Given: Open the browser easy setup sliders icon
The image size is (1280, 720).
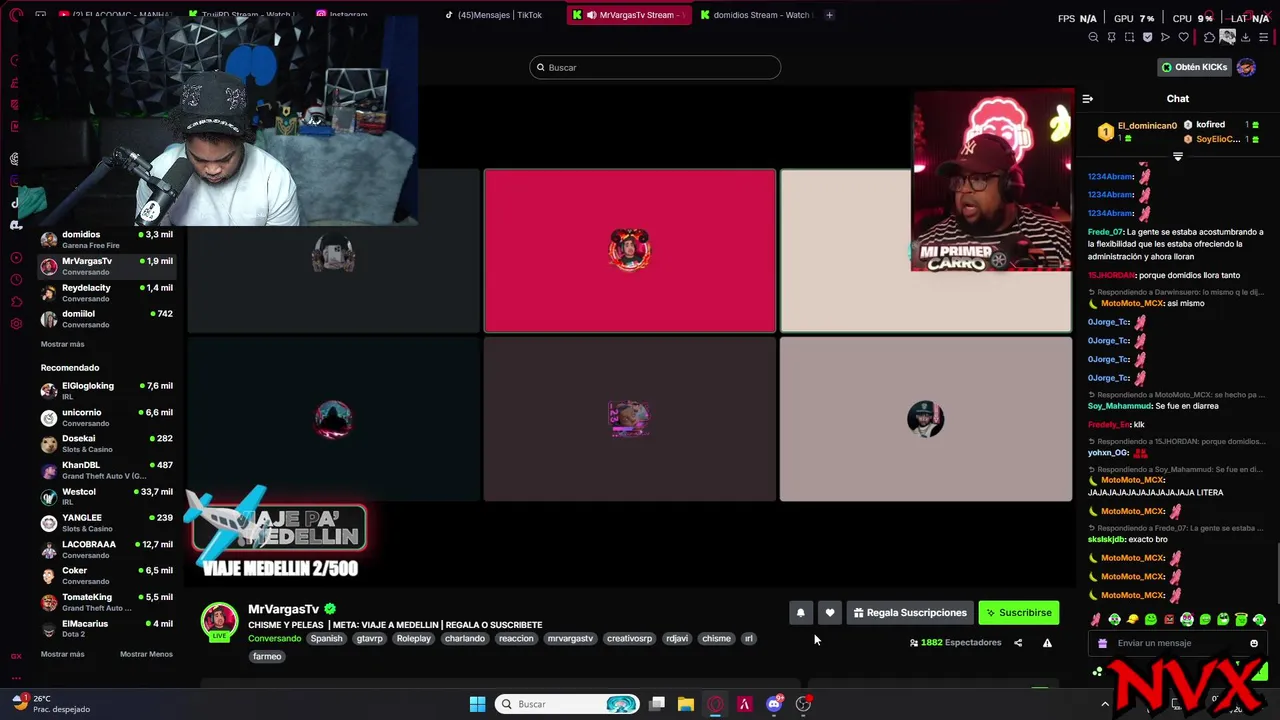Looking at the screenshot, I should pos(1264,37).
